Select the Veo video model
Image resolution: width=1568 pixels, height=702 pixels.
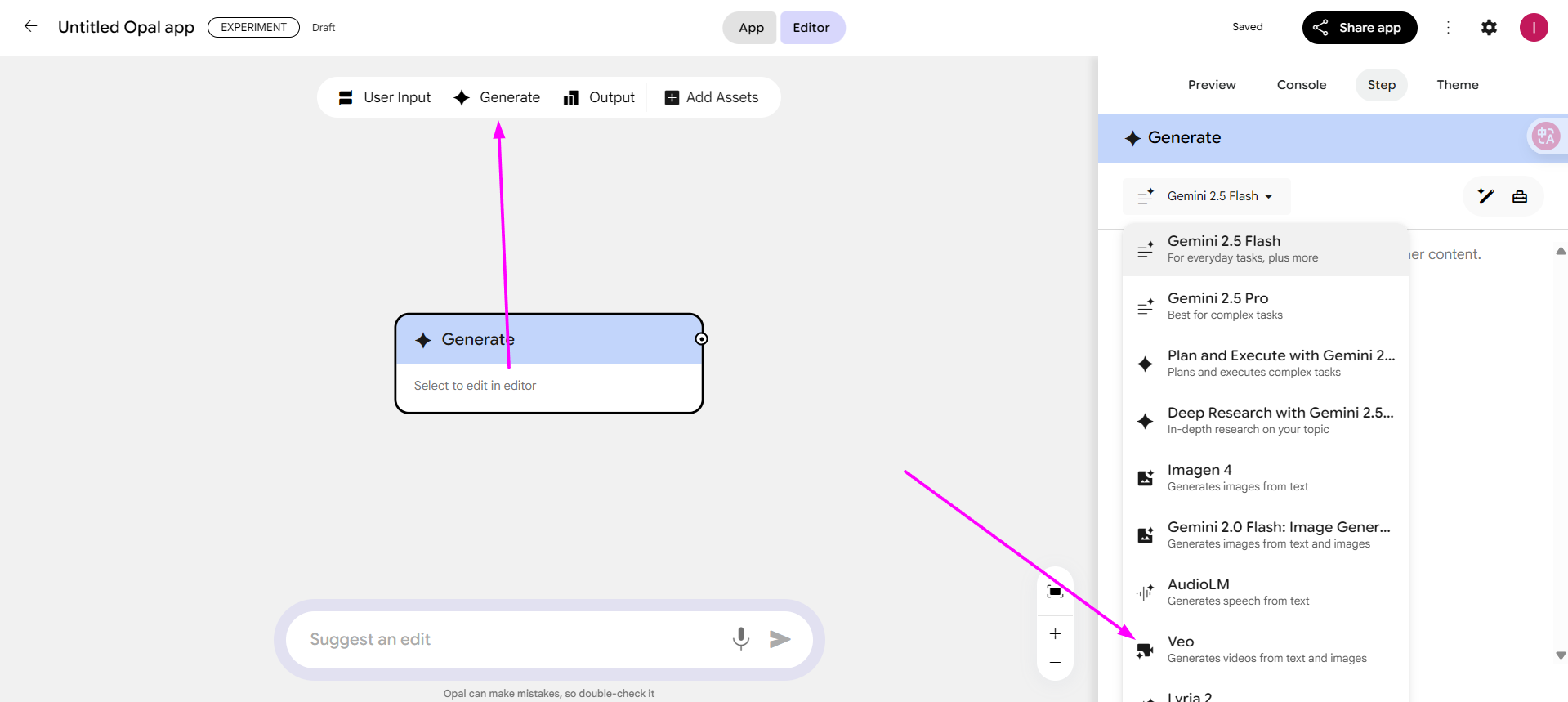[x=1266, y=649]
